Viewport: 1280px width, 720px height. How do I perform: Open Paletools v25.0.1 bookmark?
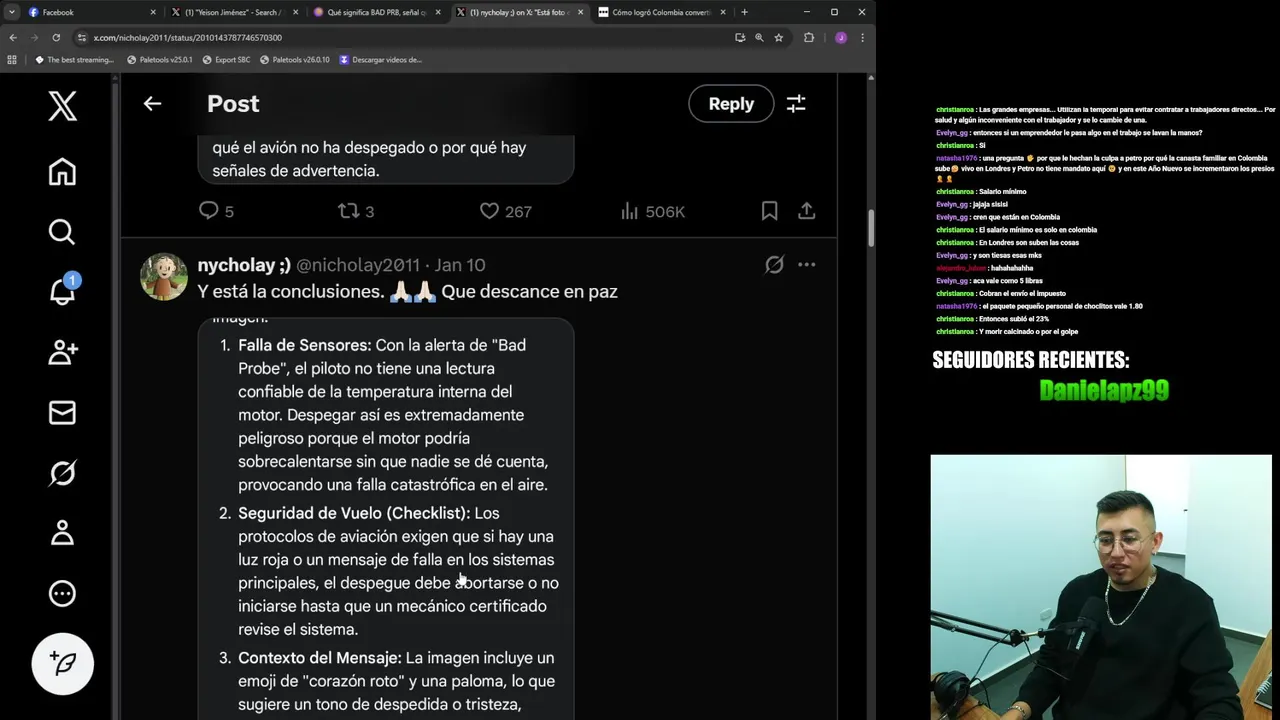tap(160, 59)
